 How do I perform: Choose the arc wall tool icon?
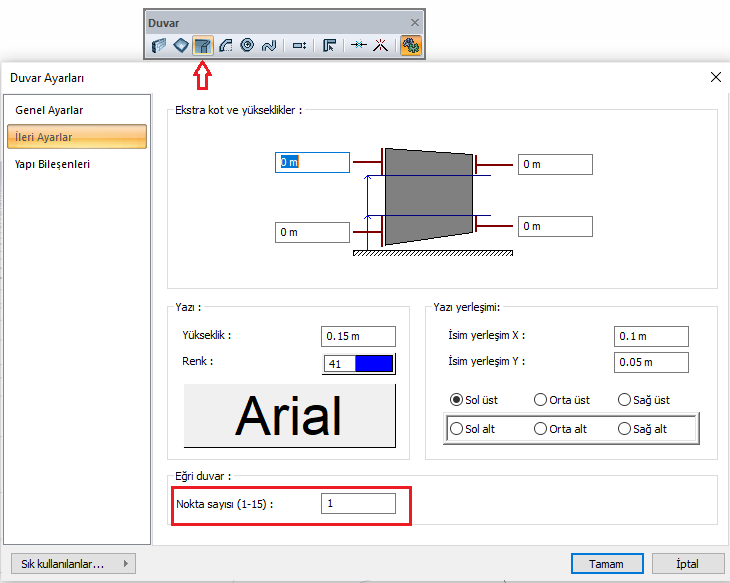226,45
